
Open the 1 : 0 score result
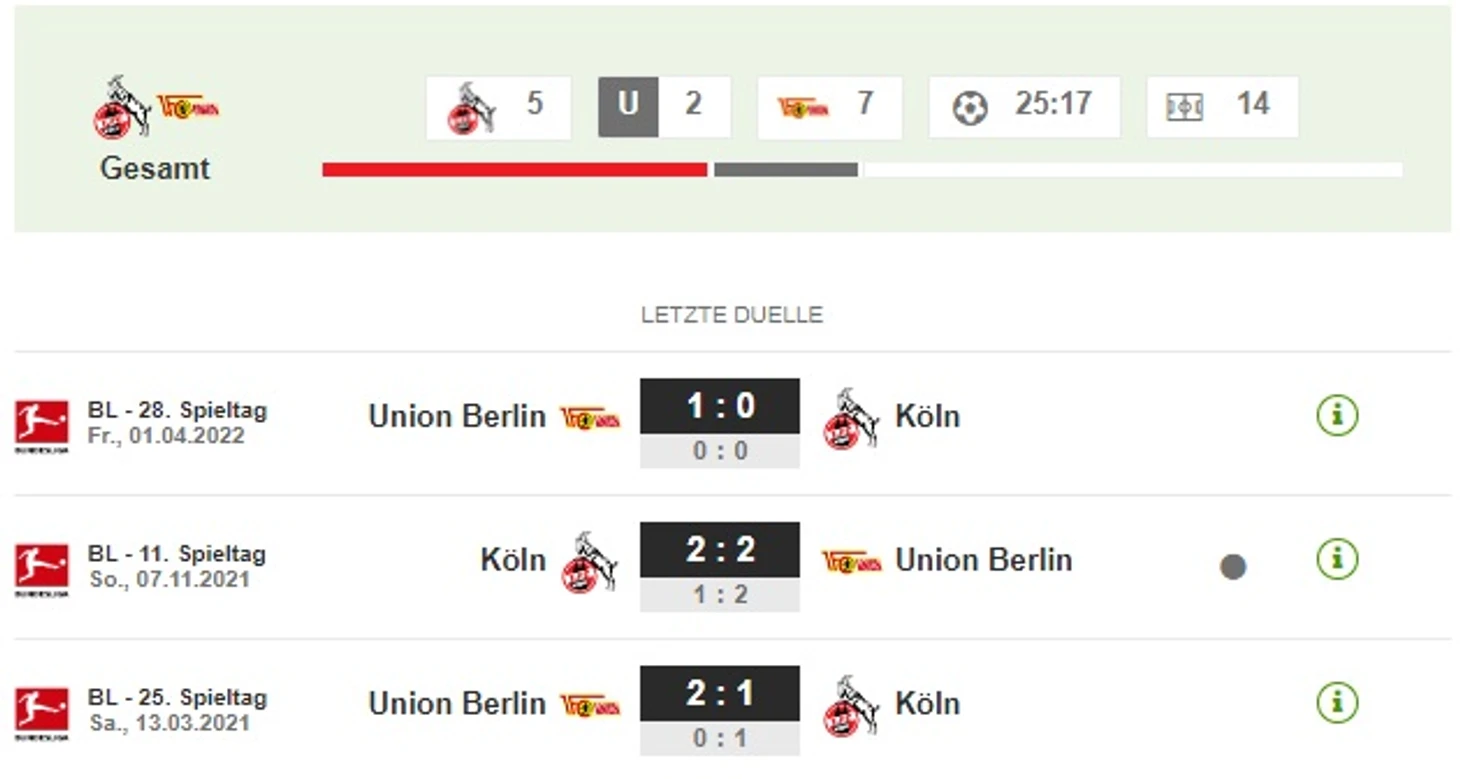720,405
